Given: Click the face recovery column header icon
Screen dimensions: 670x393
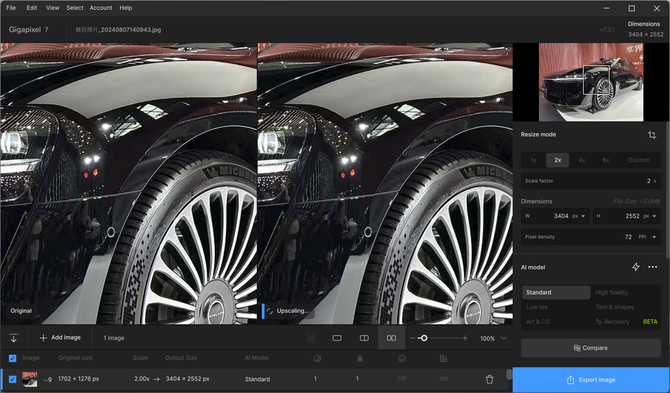Looking at the screenshot, I should click(402, 358).
